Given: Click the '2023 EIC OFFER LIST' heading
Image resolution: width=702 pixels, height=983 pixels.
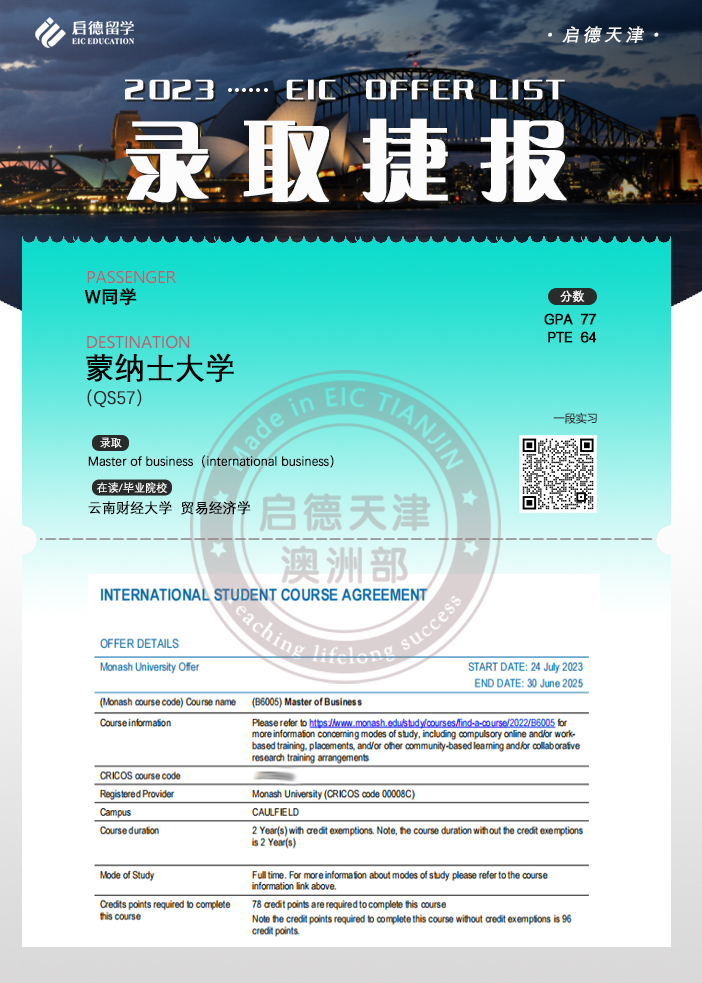Looking at the screenshot, I should [x=344, y=90].
